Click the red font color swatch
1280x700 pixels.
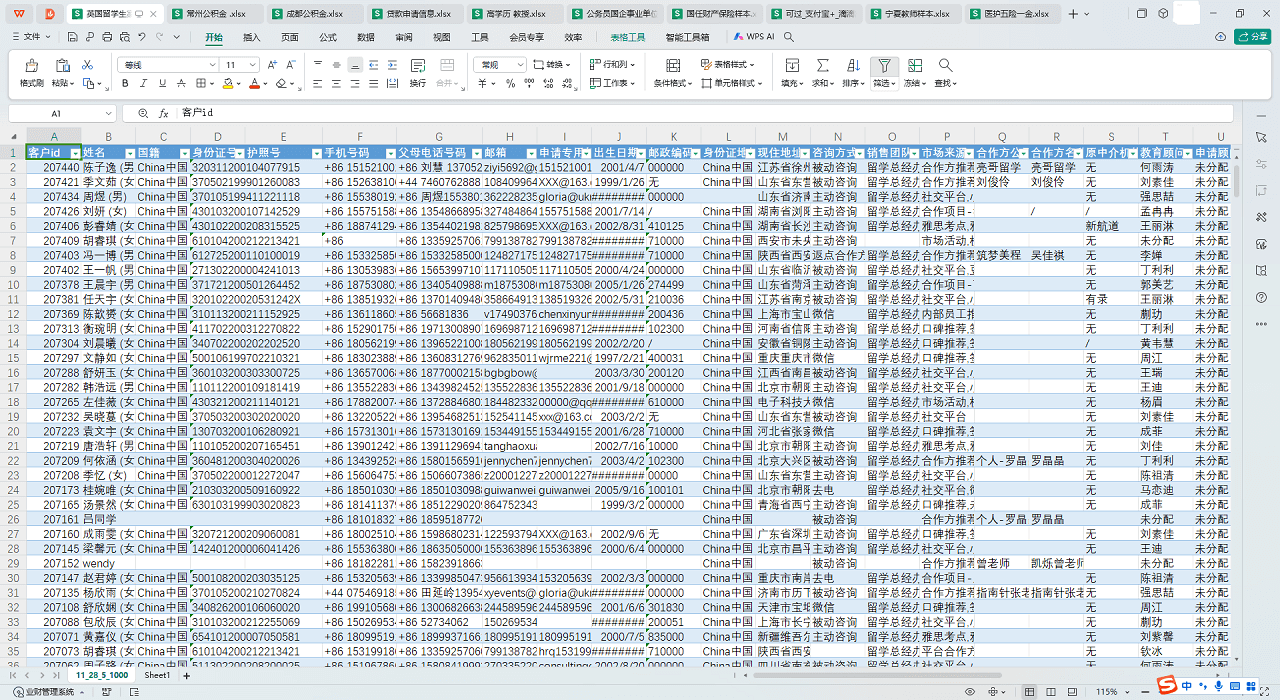pos(254,84)
